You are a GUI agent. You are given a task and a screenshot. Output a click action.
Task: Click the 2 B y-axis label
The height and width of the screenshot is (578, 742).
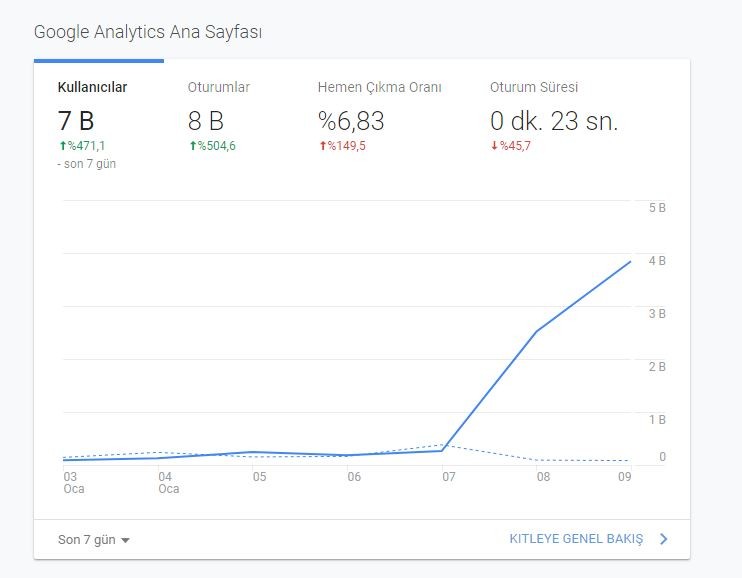pos(657,367)
